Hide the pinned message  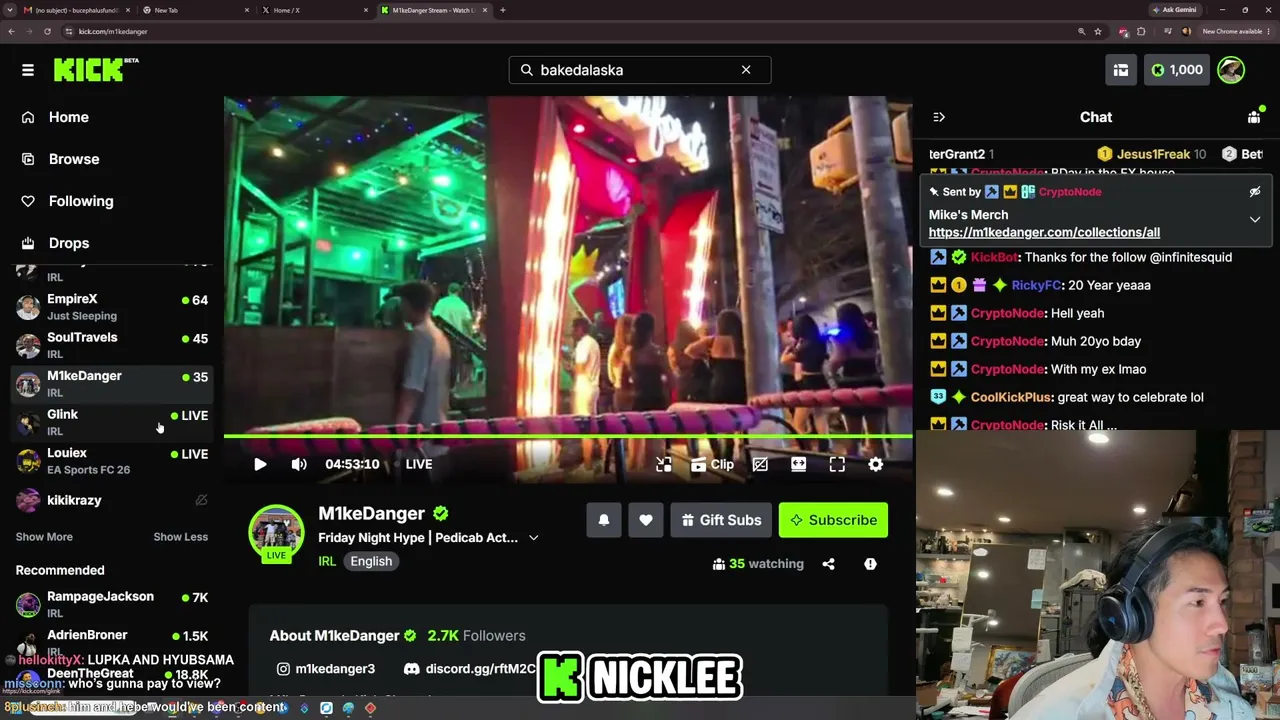1255,192
